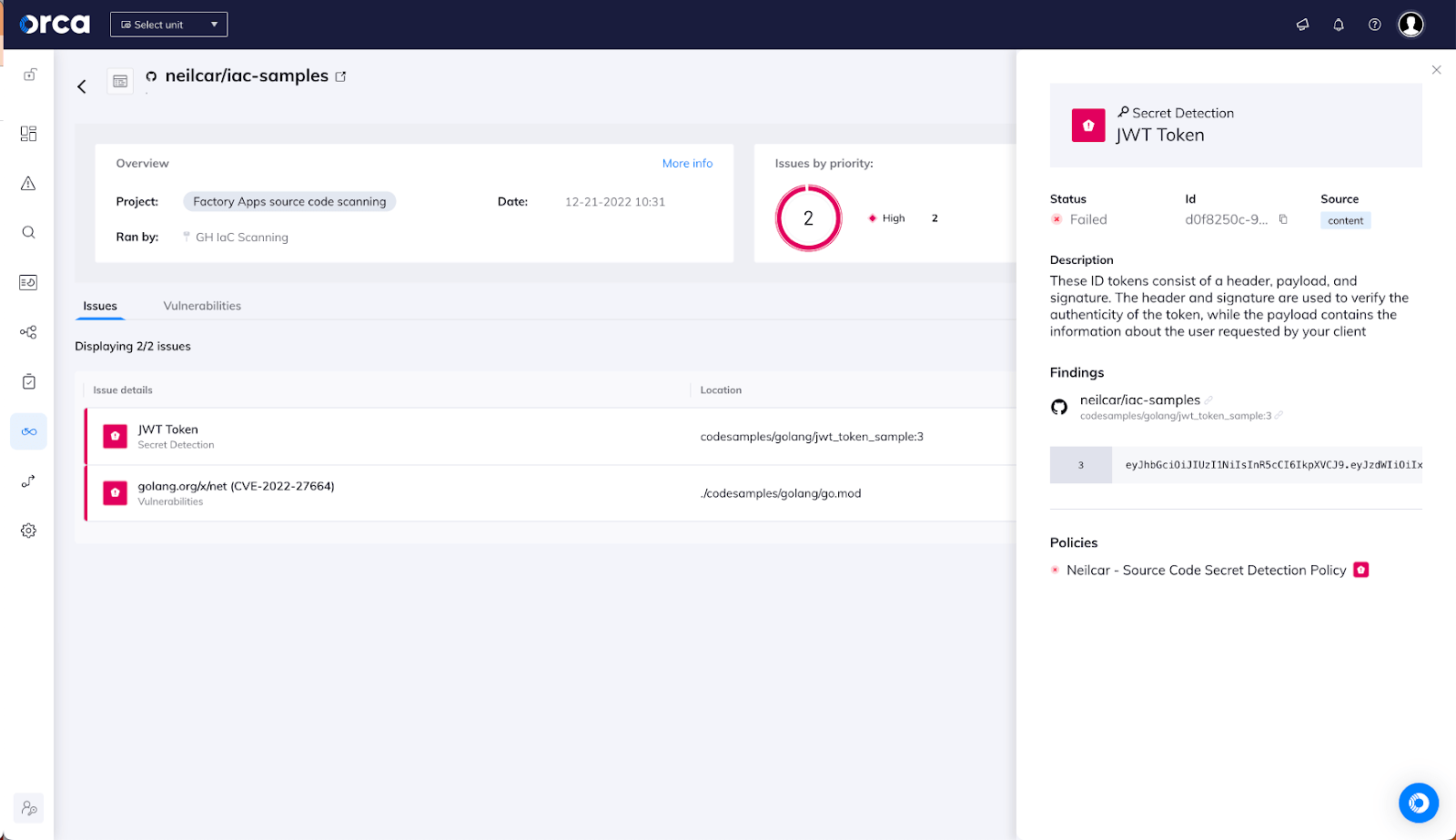The height and width of the screenshot is (840, 1456).
Task: Open the GitHub icon next to neilcar/iac-samples findings
Action: [1059, 407]
